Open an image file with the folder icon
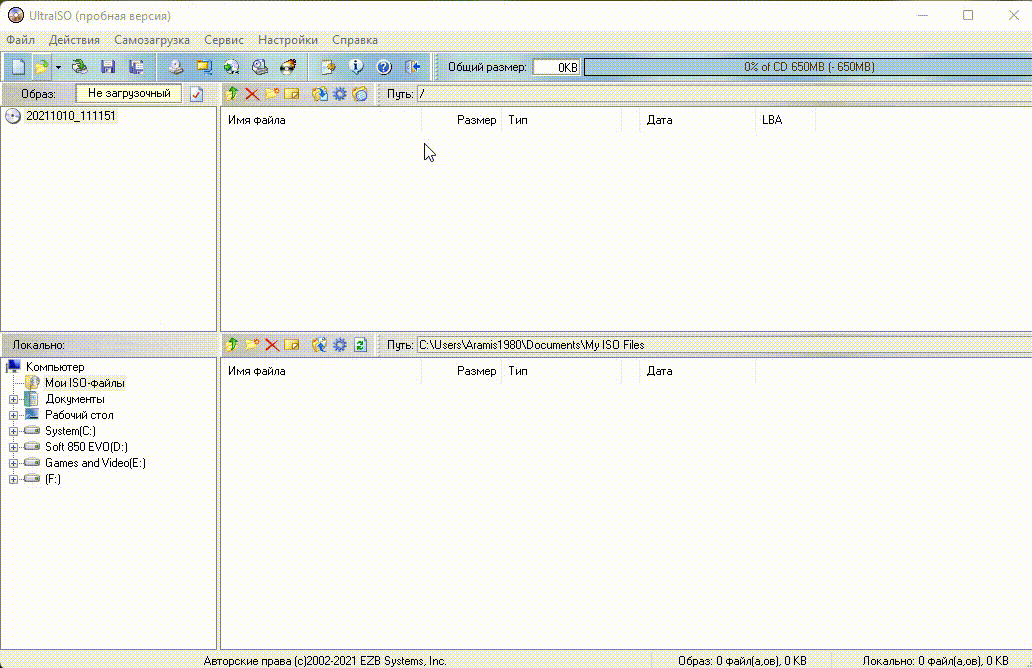This screenshot has height=668, width=1032. (x=41, y=66)
